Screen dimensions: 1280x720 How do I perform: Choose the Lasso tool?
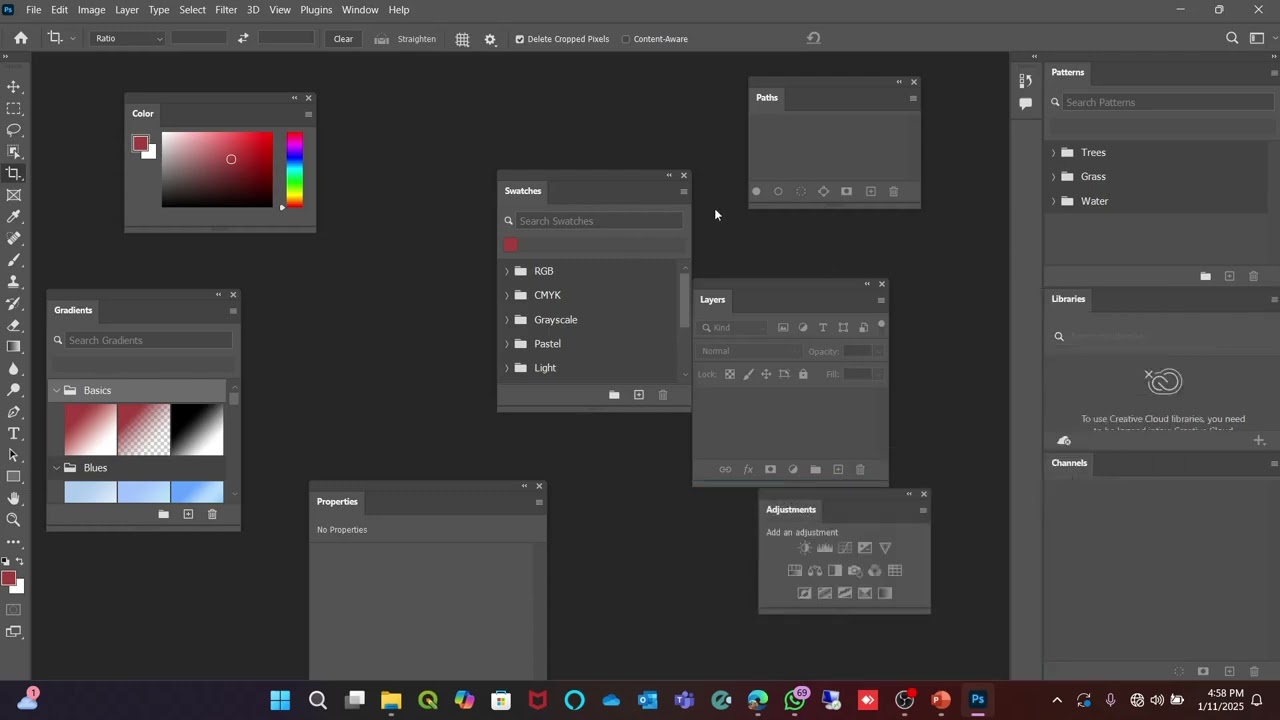(14, 130)
